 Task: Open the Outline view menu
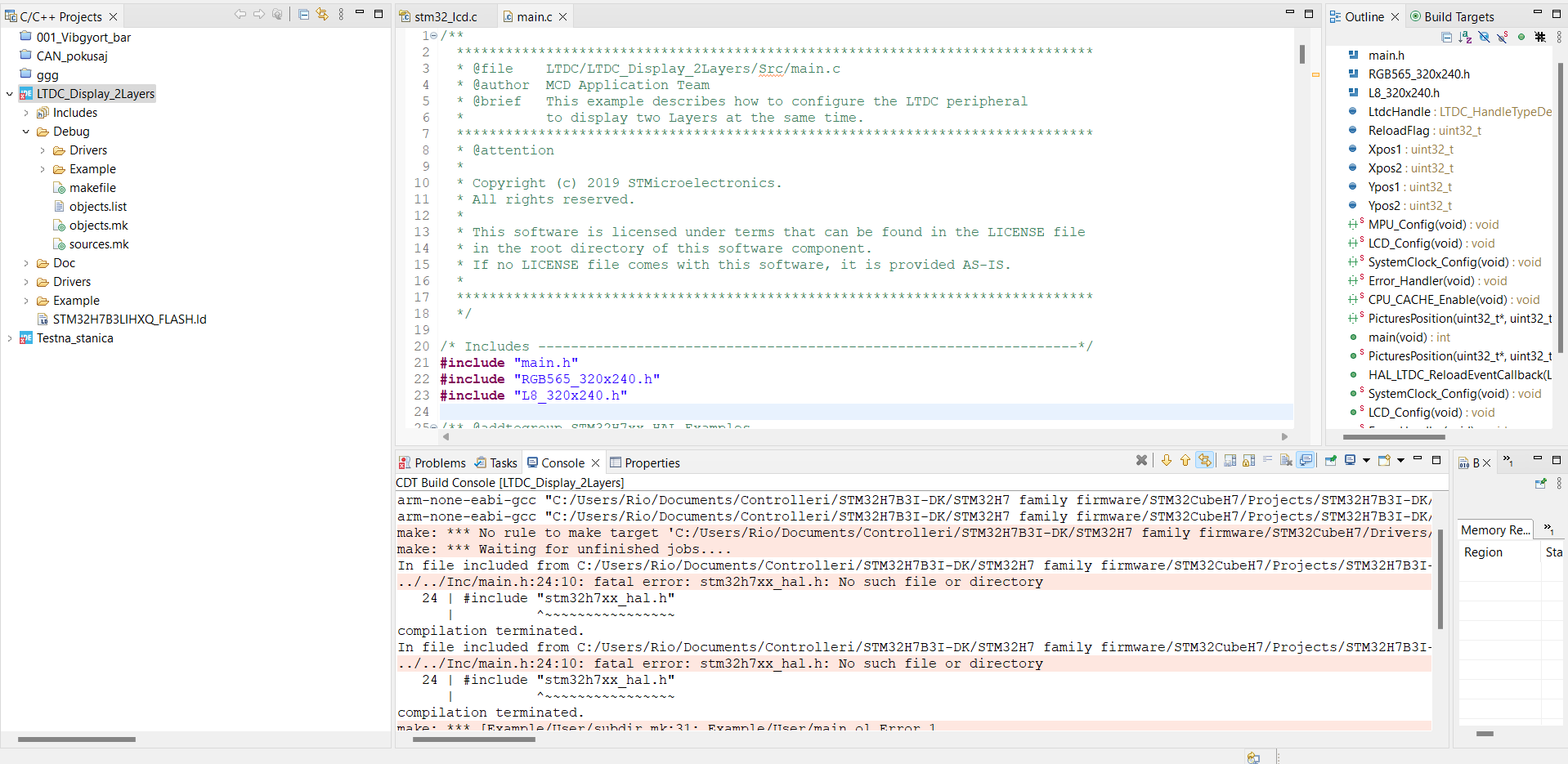pyautogui.click(x=1560, y=36)
